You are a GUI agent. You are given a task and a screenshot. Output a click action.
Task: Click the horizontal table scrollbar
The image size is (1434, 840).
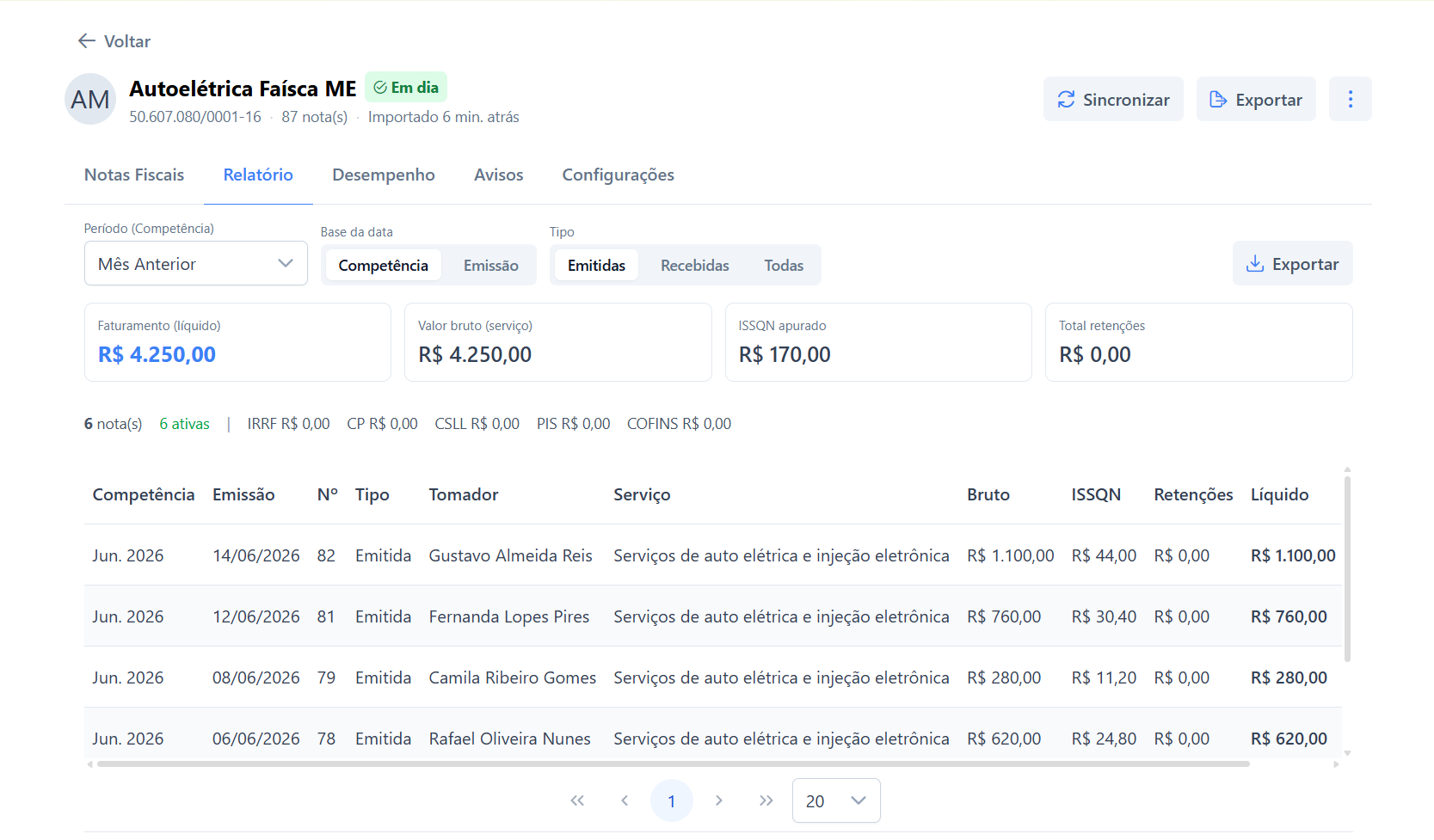click(x=673, y=763)
